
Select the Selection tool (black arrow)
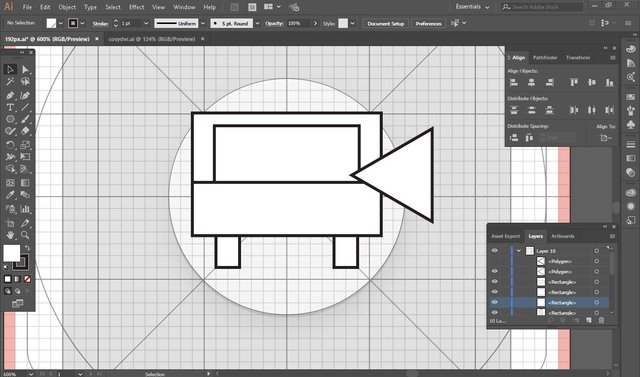(10, 69)
